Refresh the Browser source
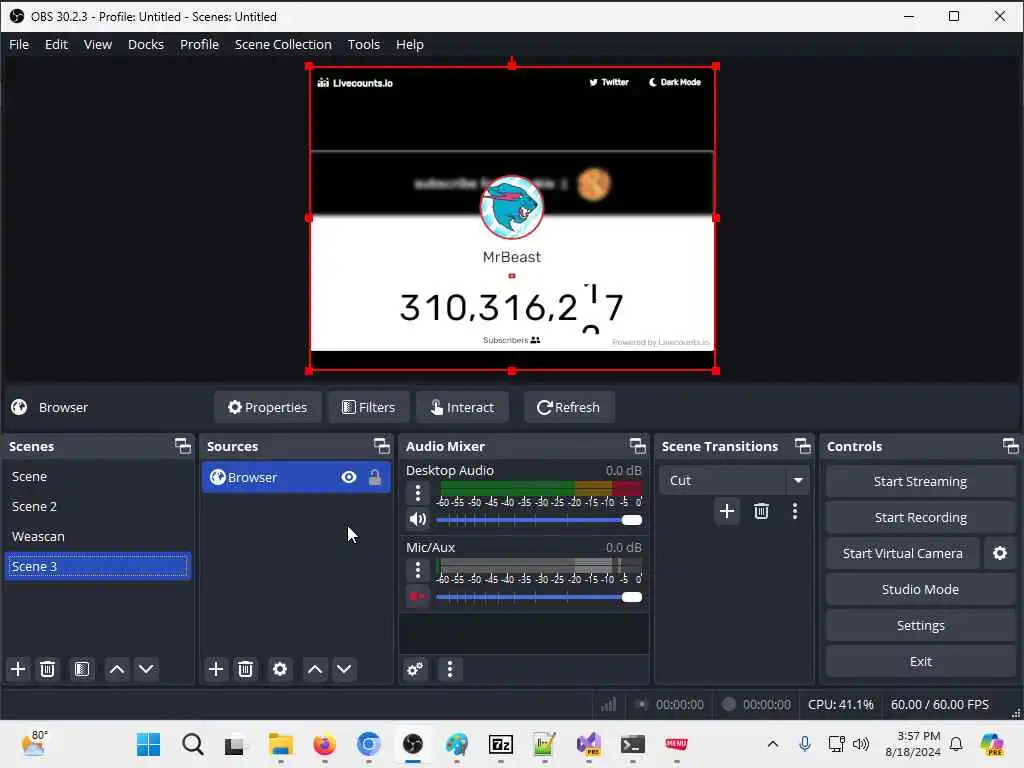 (x=568, y=408)
